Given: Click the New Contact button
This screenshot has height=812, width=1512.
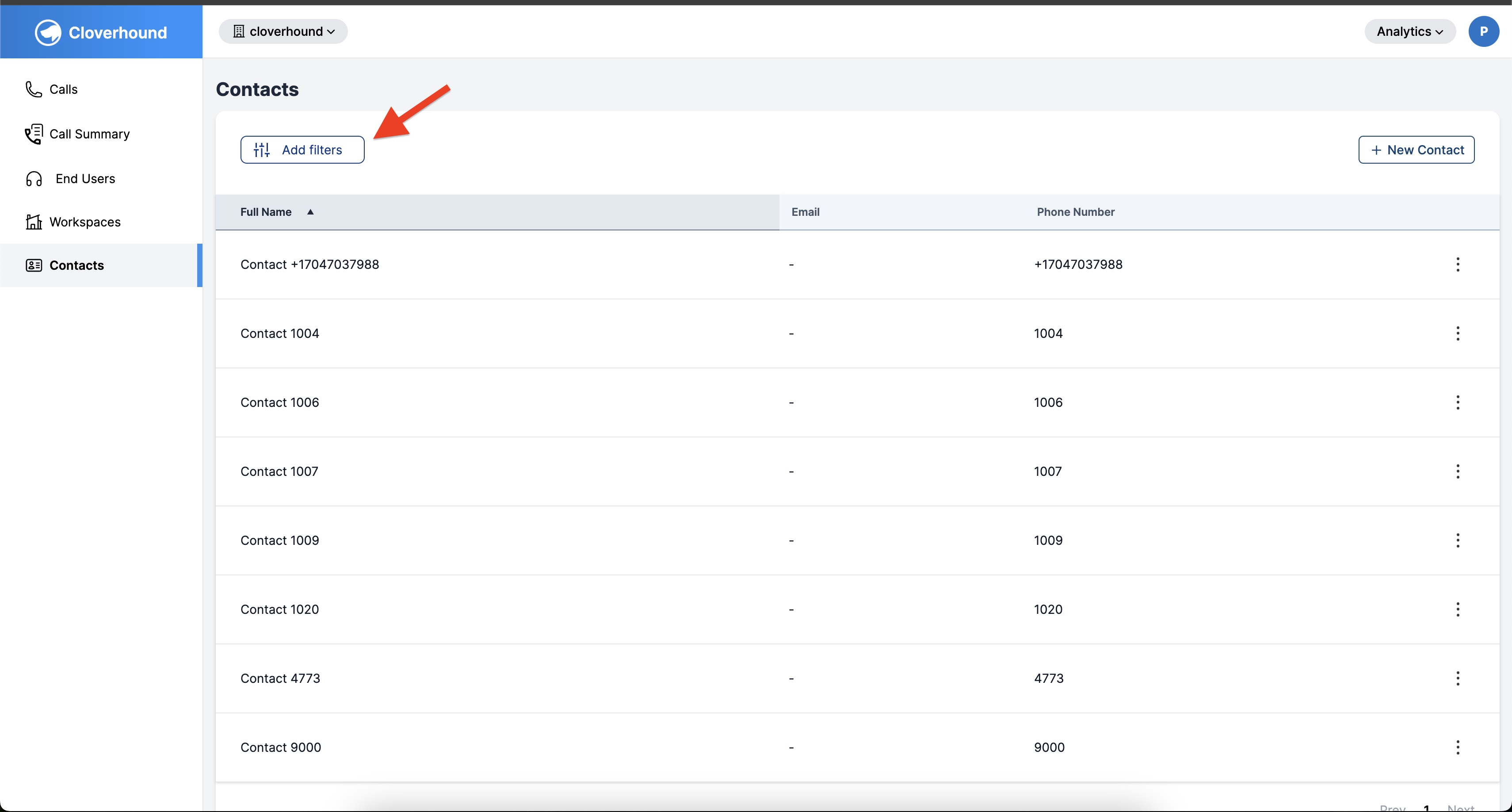Looking at the screenshot, I should [x=1417, y=150].
